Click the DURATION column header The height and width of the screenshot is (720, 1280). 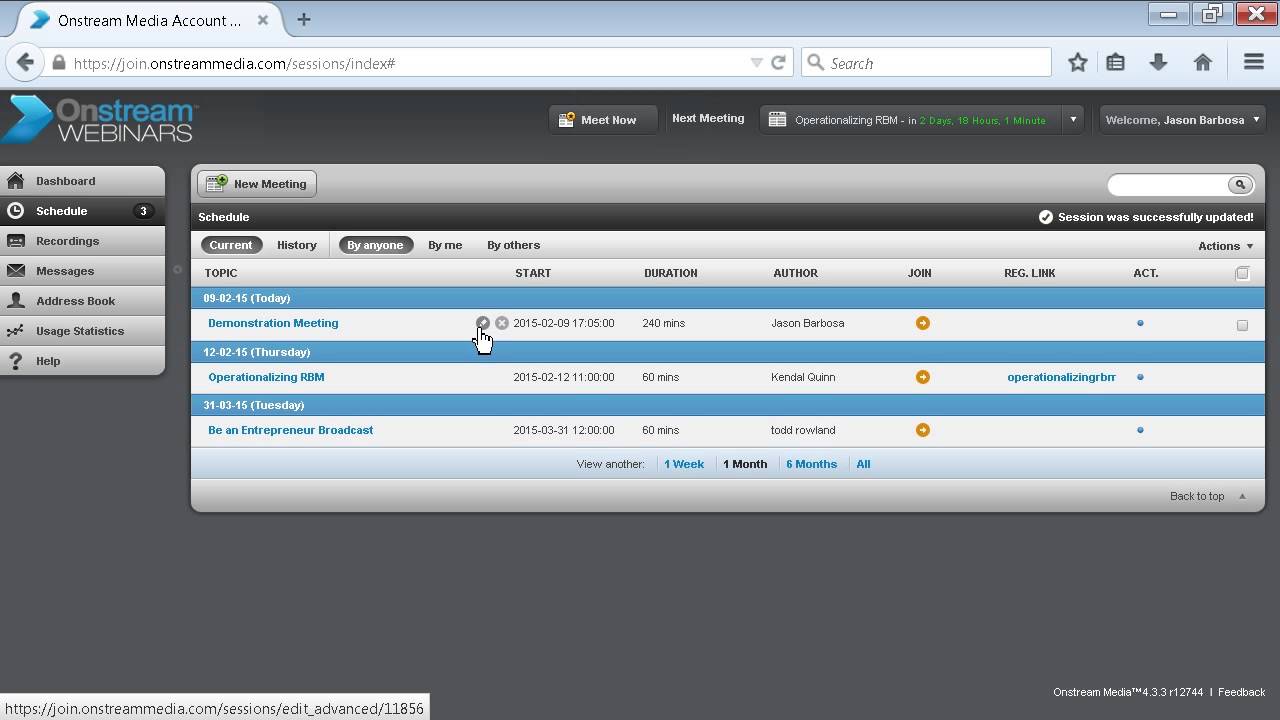(x=670, y=273)
